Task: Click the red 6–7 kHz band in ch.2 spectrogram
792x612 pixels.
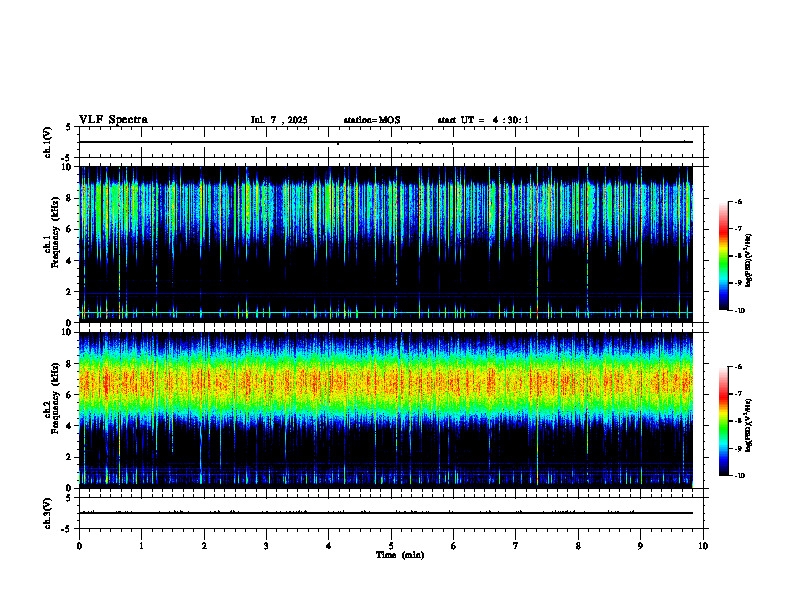Action: click(x=386, y=382)
